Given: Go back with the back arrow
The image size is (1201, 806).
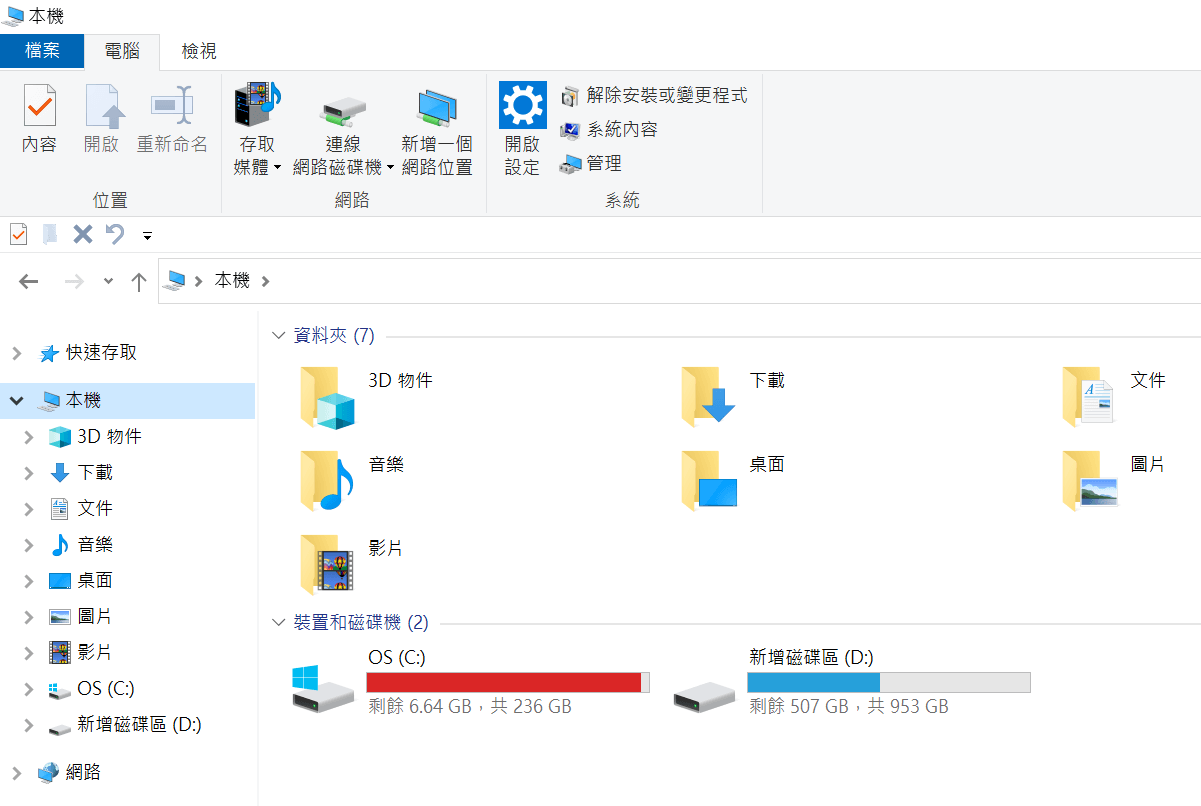Looking at the screenshot, I should [28, 281].
